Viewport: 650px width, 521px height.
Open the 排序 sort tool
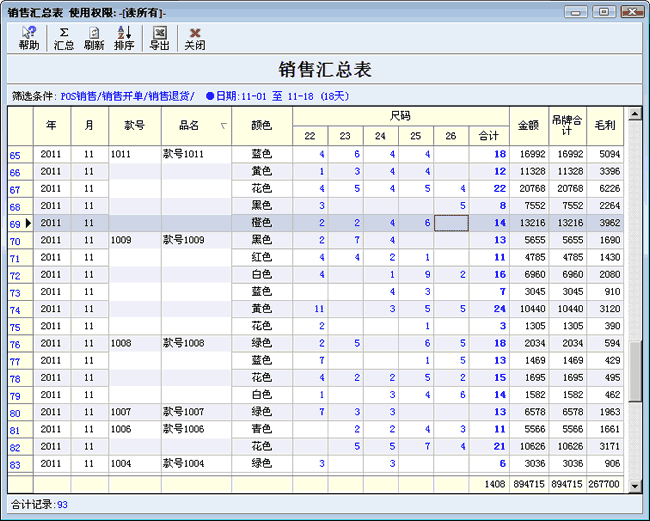coord(124,38)
